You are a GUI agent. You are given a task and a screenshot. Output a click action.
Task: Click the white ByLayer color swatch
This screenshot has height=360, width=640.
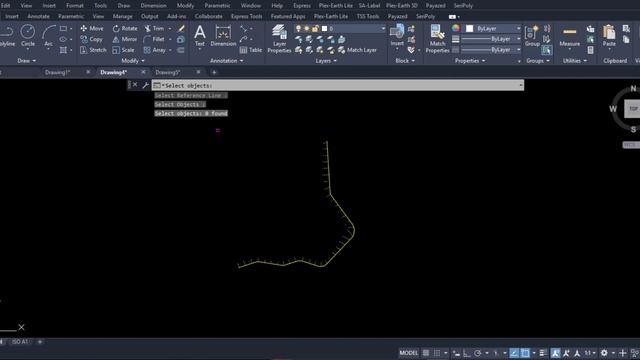point(470,29)
